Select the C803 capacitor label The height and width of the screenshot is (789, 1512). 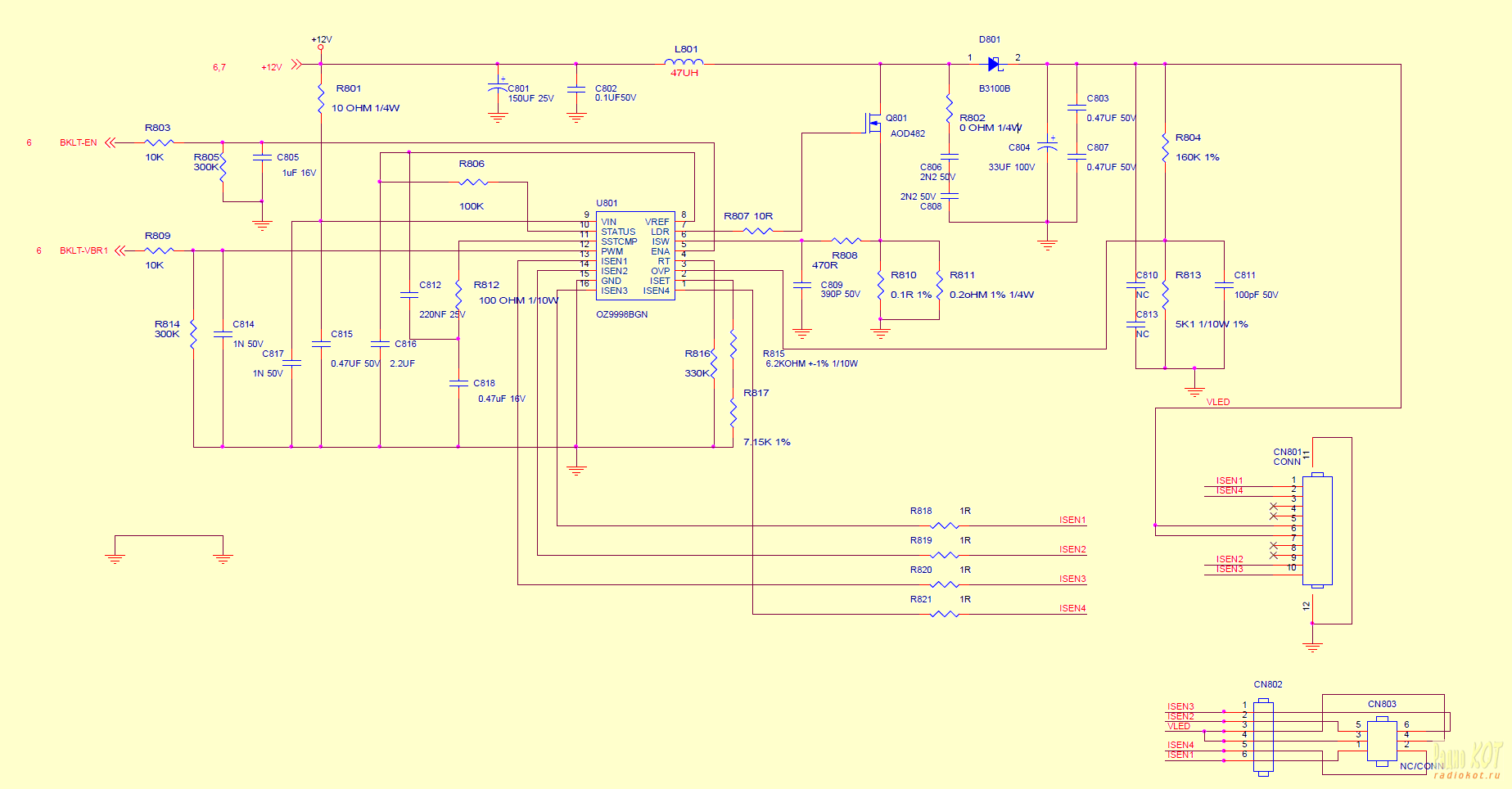click(x=1098, y=98)
